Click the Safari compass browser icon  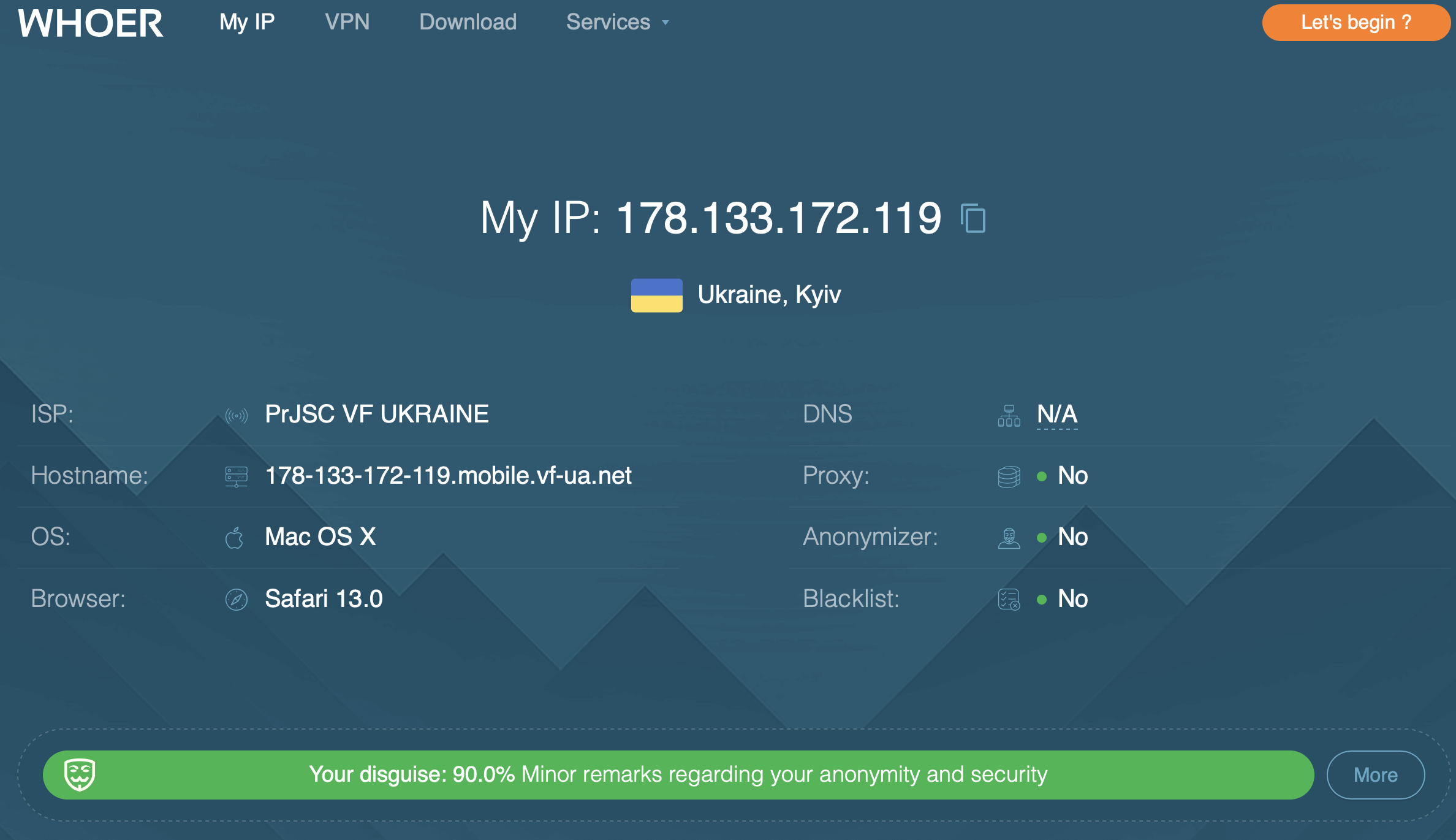[x=237, y=599]
